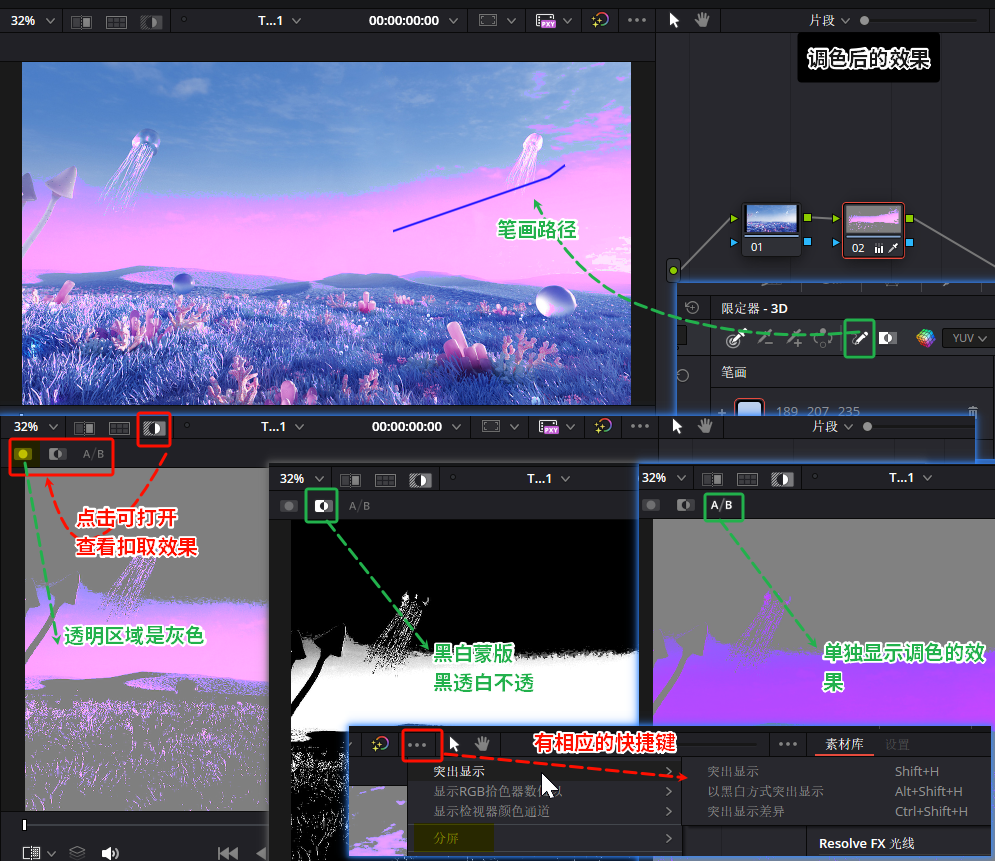Toggle highlight mode in the lower-left viewer toolbar
Image resolution: width=995 pixels, height=861 pixels.
pyautogui.click(x=154, y=428)
